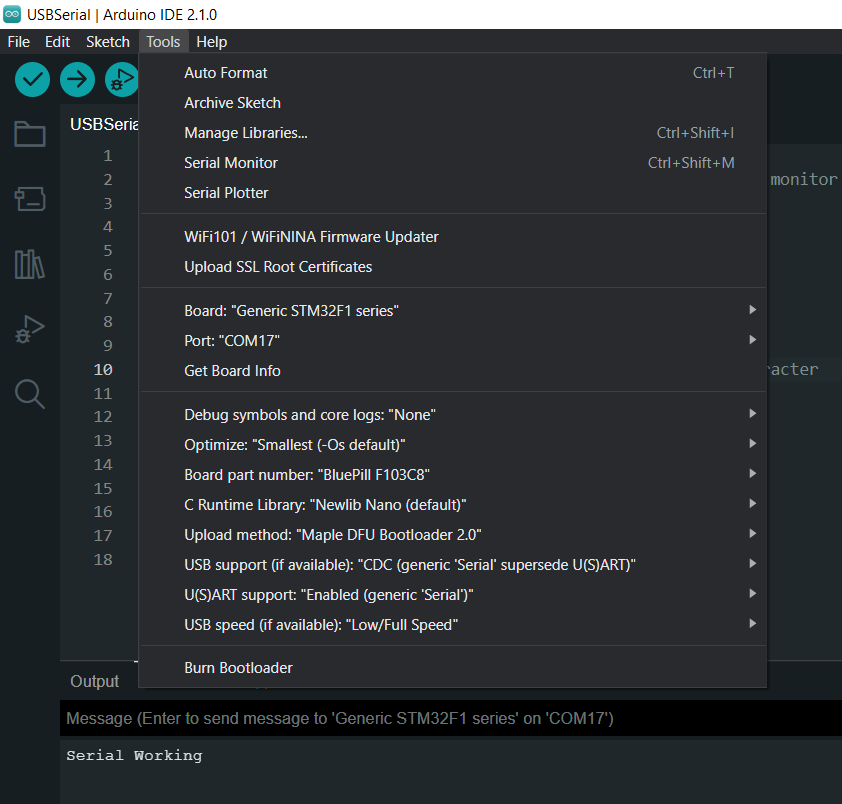Open the Sketch menu

click(108, 42)
